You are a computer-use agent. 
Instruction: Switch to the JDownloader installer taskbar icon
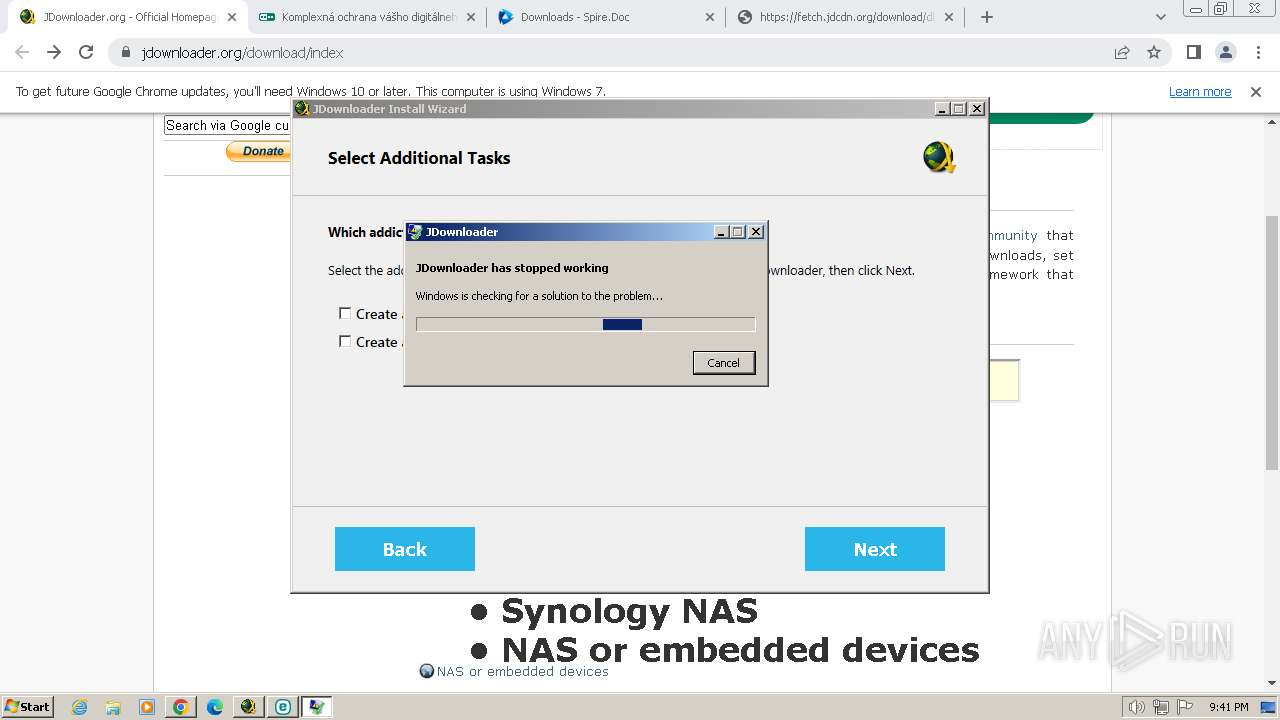pos(249,707)
